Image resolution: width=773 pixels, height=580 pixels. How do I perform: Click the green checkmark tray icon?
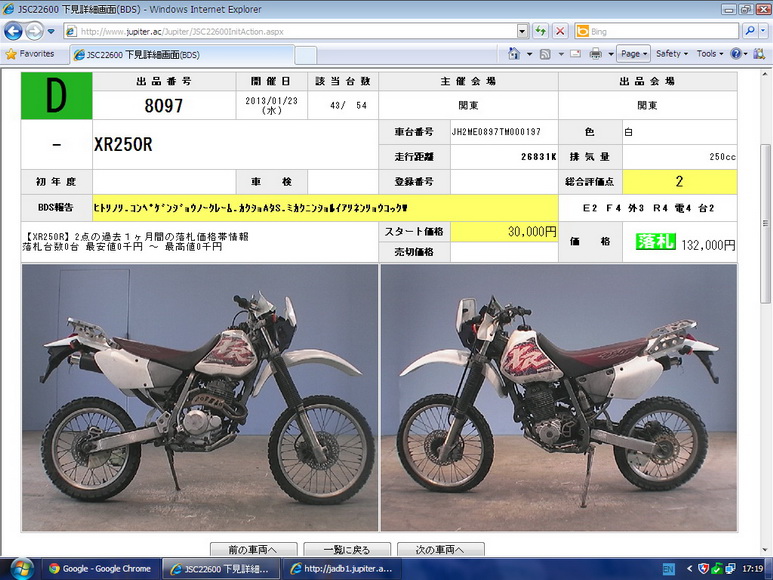pos(717,569)
